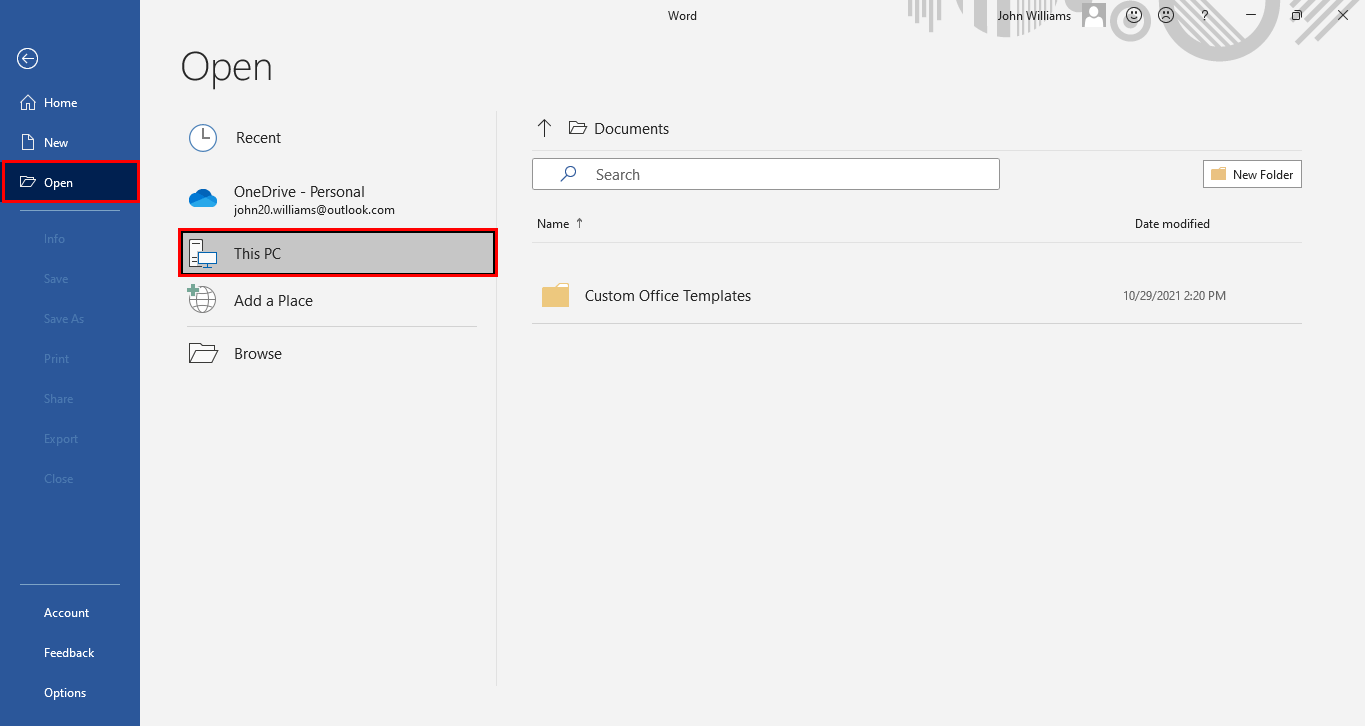Click the john20.williams@outlook.com email text
This screenshot has width=1365, height=726.
314,211
